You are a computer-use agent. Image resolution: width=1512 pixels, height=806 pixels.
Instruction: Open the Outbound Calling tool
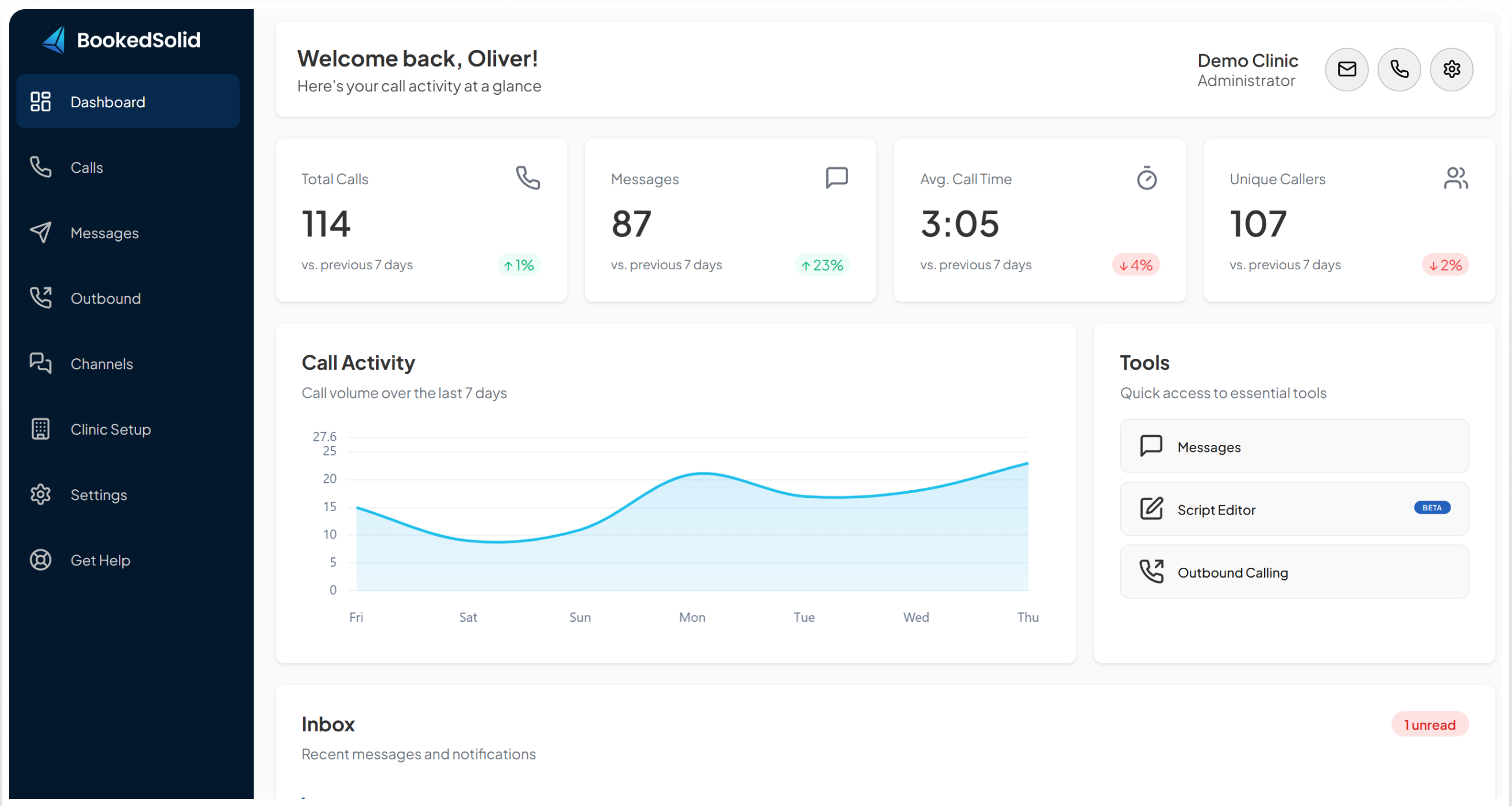click(1294, 572)
